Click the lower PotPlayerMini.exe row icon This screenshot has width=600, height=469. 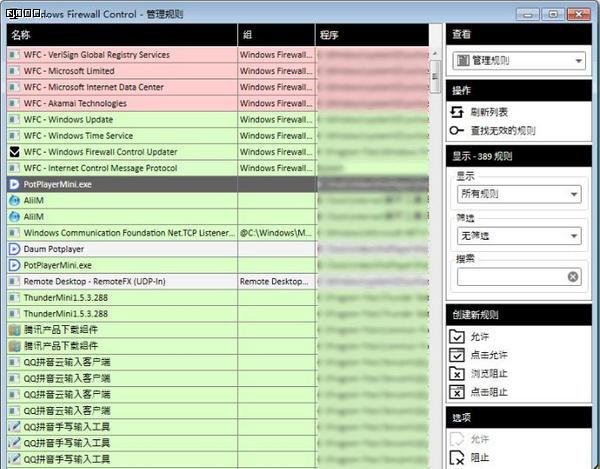(x=14, y=265)
